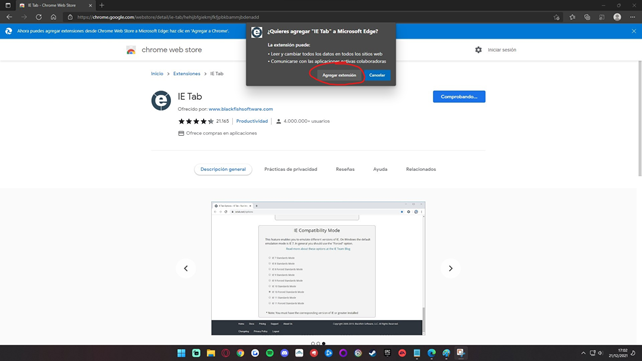Open the blackfishsoftware.com developer link
The image size is (642, 361).
click(241, 109)
